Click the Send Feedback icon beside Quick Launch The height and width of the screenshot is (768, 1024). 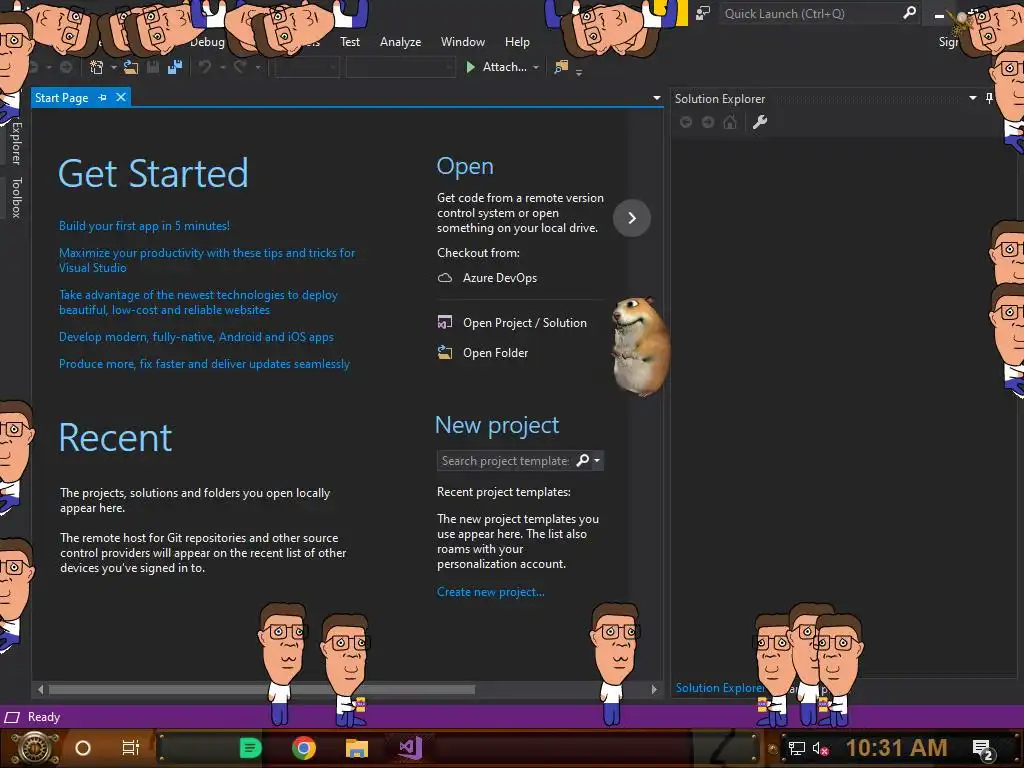[703, 14]
